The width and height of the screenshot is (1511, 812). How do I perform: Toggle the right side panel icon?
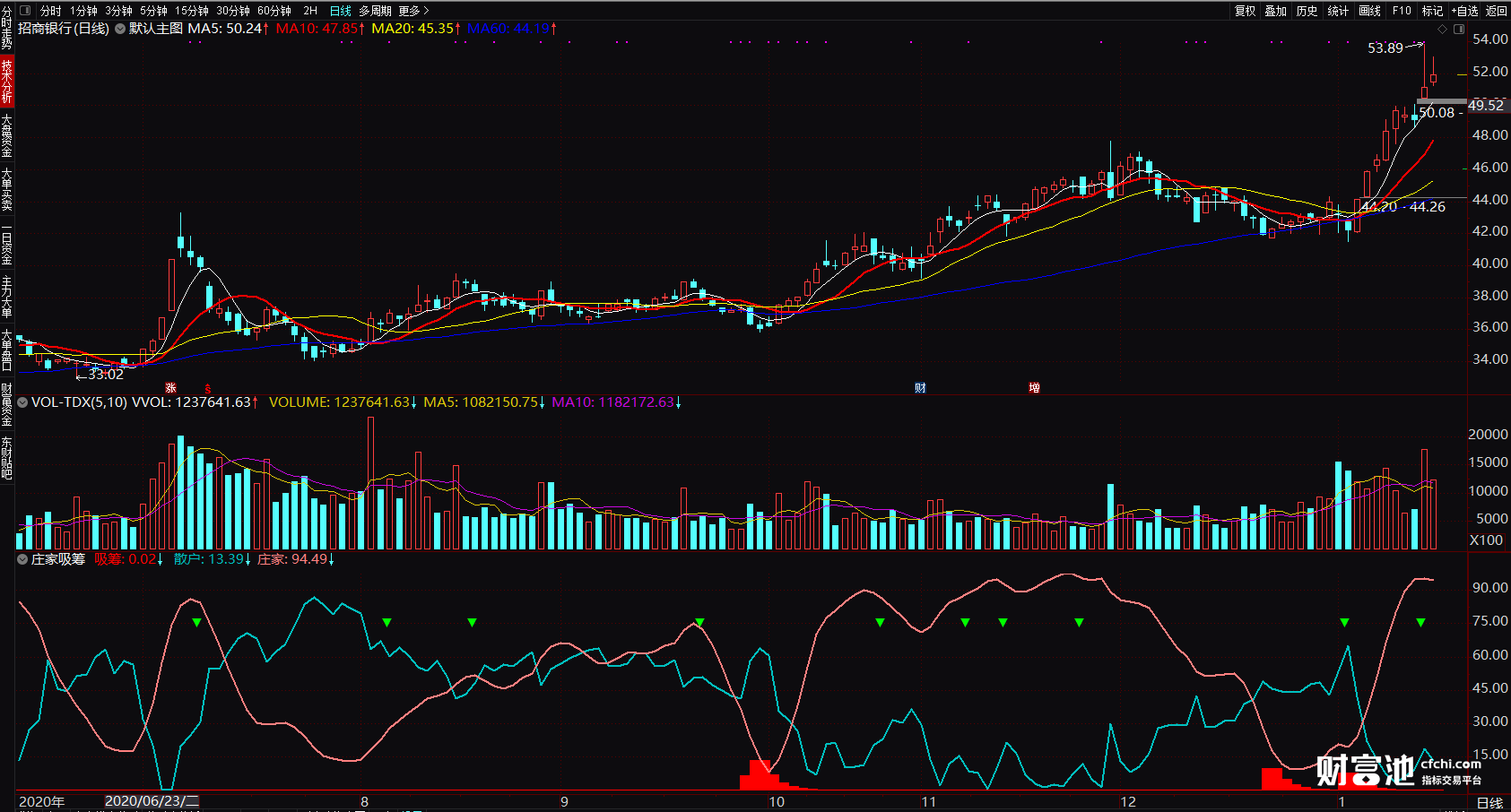pos(1458,29)
